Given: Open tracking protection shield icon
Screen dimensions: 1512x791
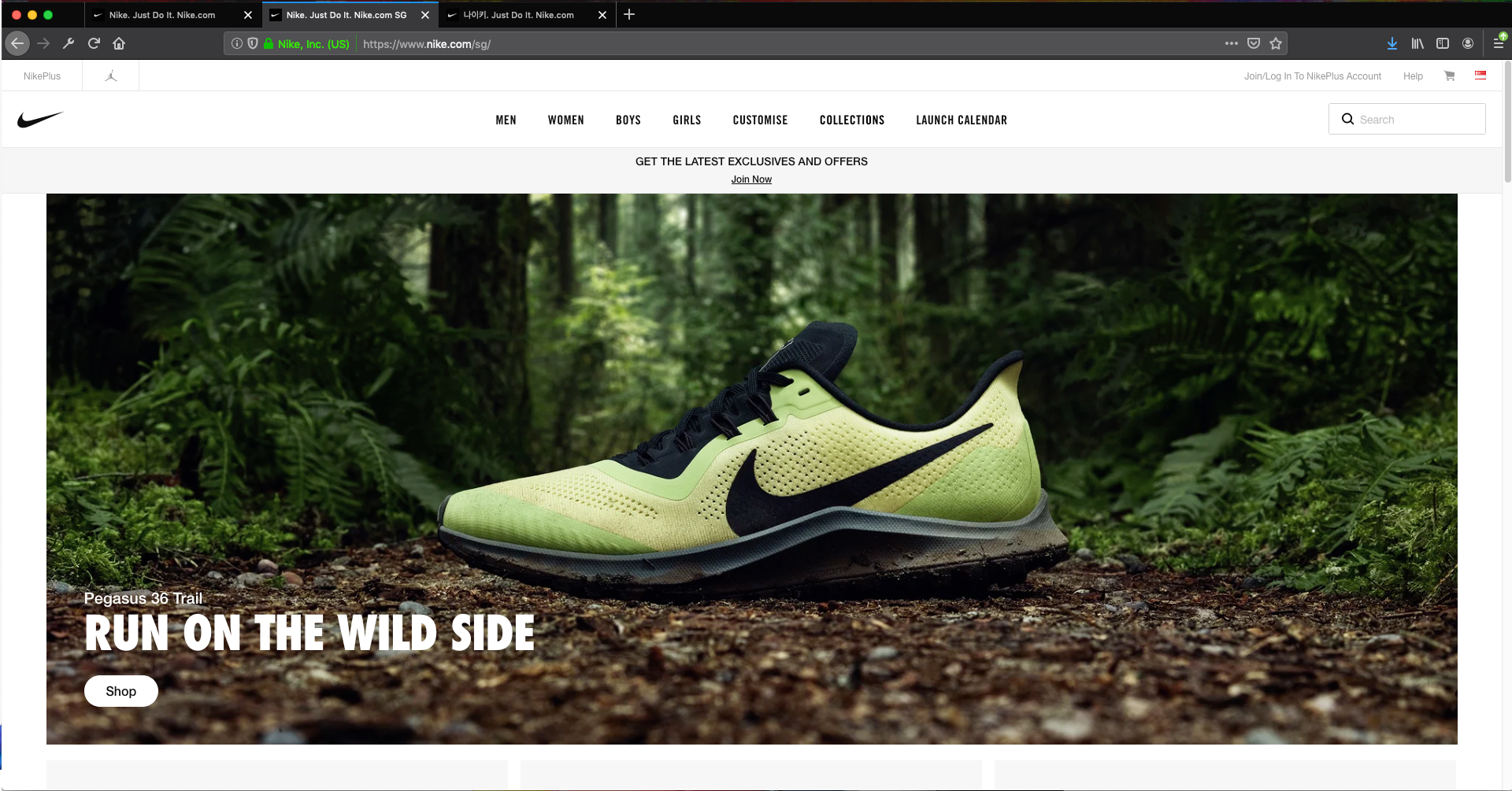Looking at the screenshot, I should click(x=253, y=43).
